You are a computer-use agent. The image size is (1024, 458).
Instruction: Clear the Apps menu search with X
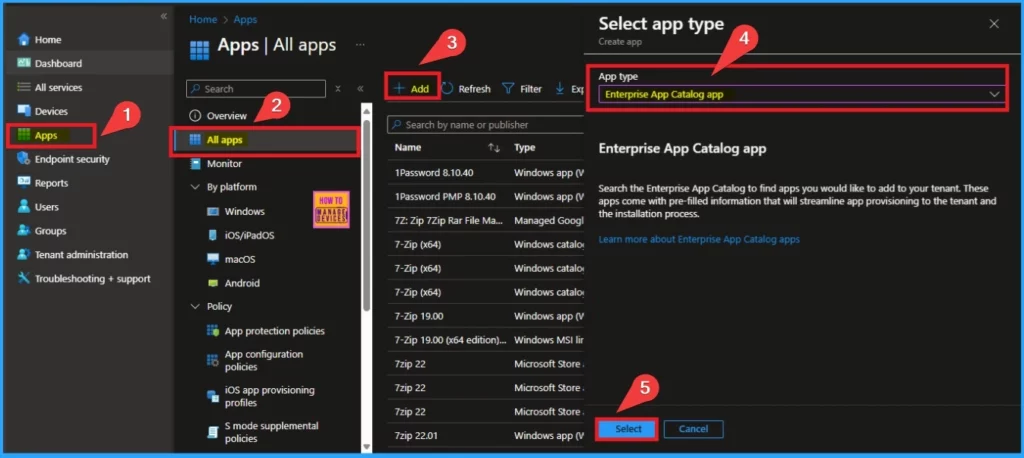pyautogui.click(x=338, y=89)
